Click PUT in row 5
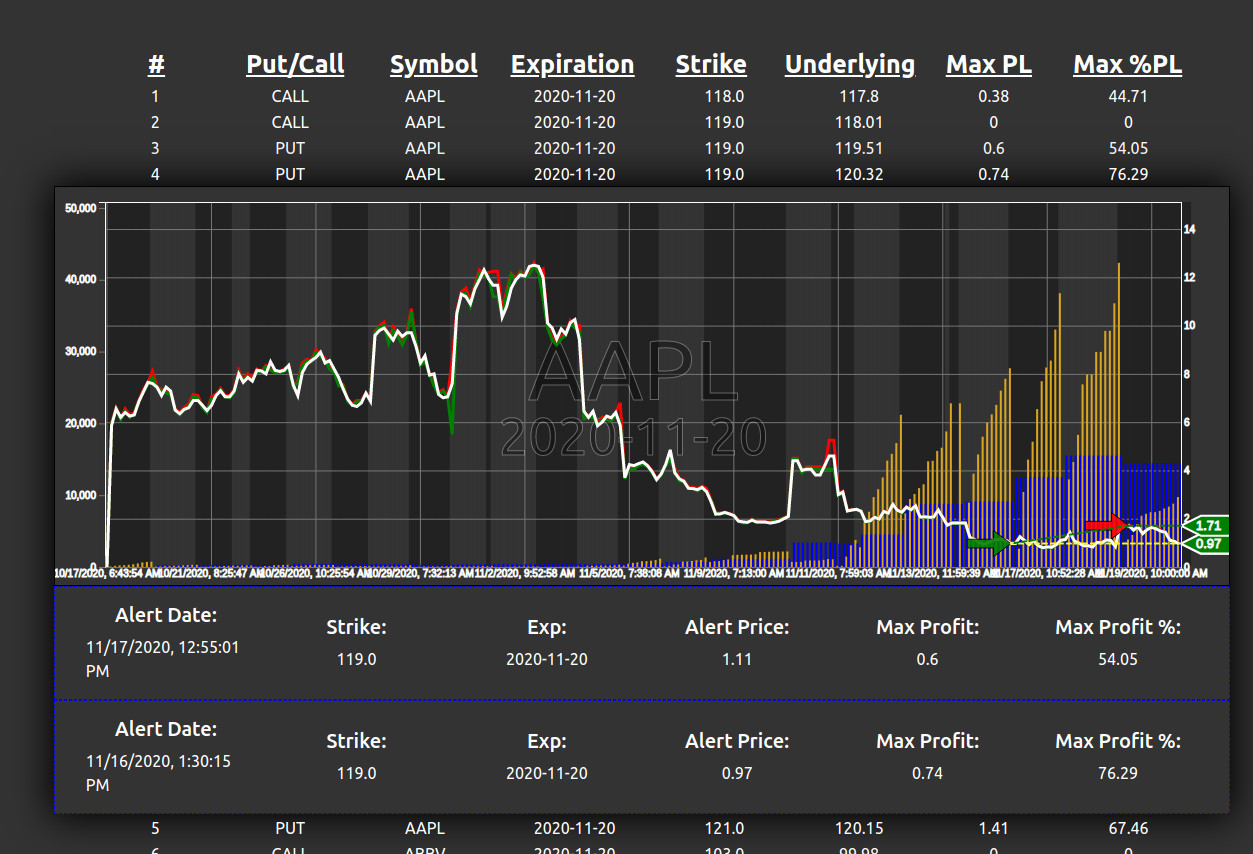Screen dimensions: 1253x854 290,828
